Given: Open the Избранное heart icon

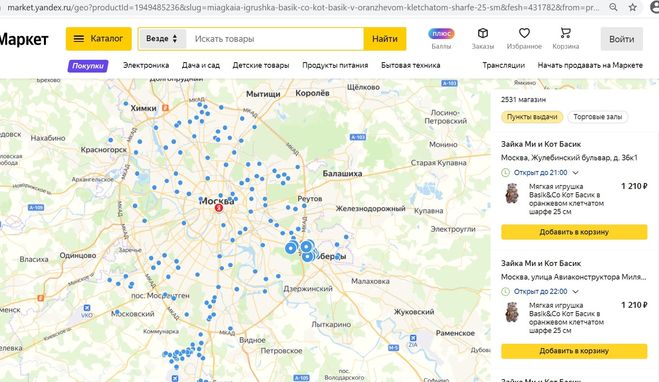Looking at the screenshot, I should [524, 33].
